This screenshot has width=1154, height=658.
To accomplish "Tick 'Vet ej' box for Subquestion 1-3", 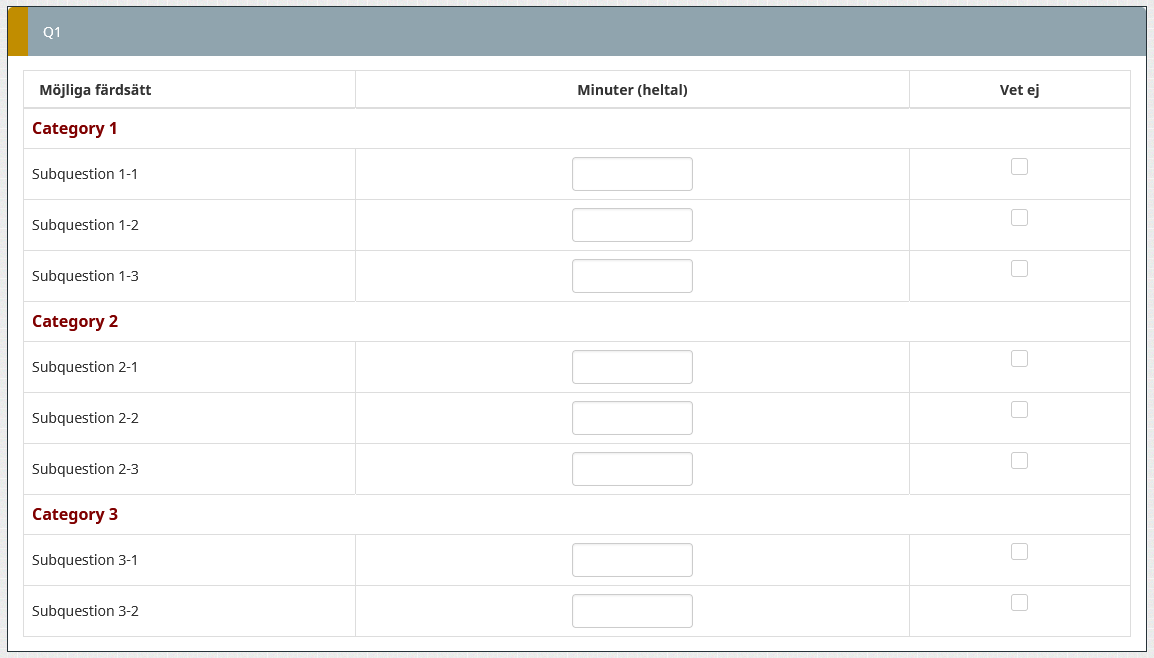I will click(1019, 269).
